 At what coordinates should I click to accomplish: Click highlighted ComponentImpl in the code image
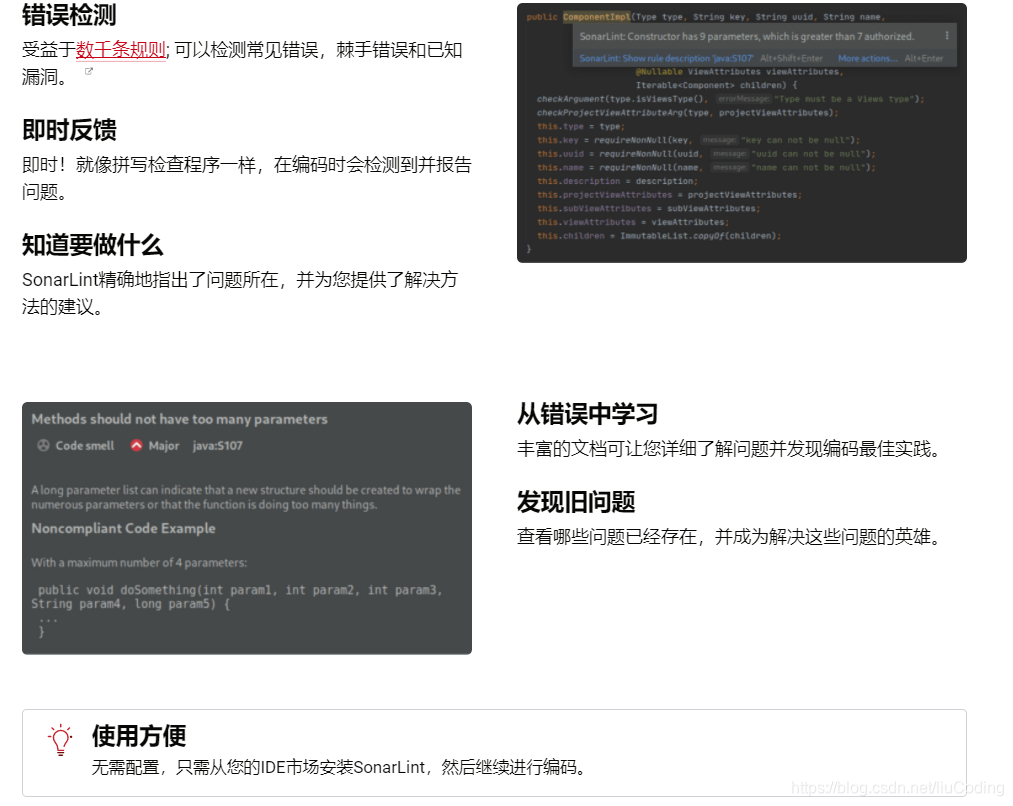(596, 17)
